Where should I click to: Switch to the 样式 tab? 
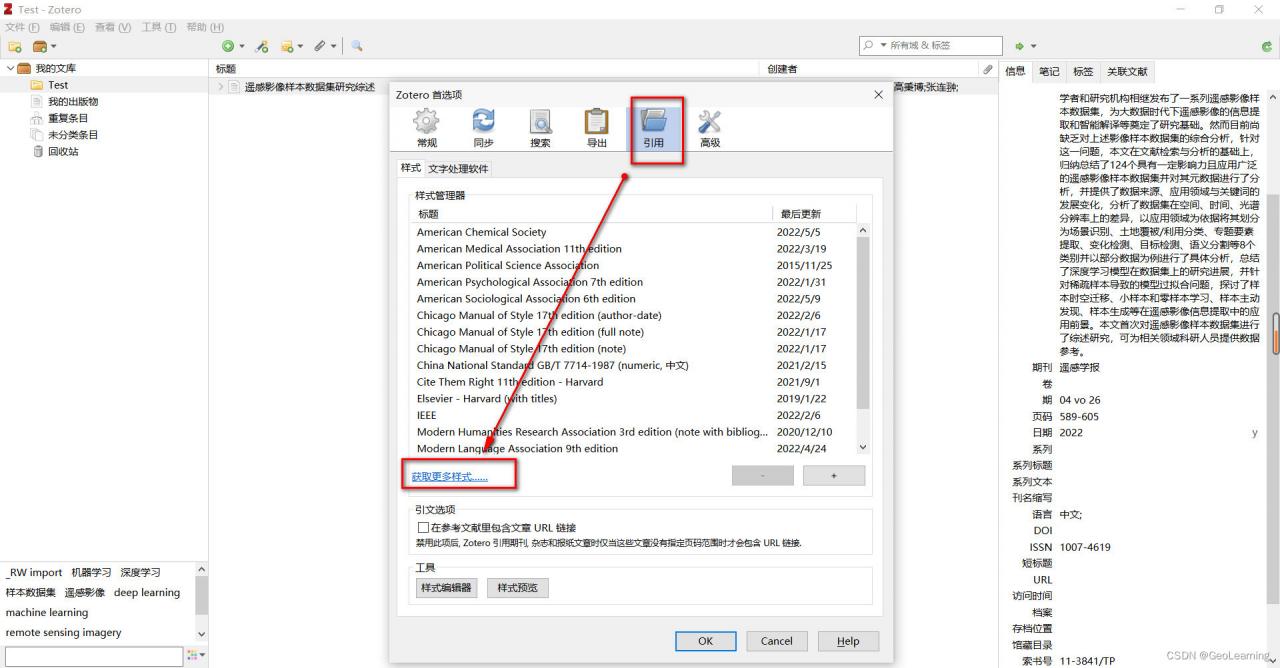coord(411,168)
